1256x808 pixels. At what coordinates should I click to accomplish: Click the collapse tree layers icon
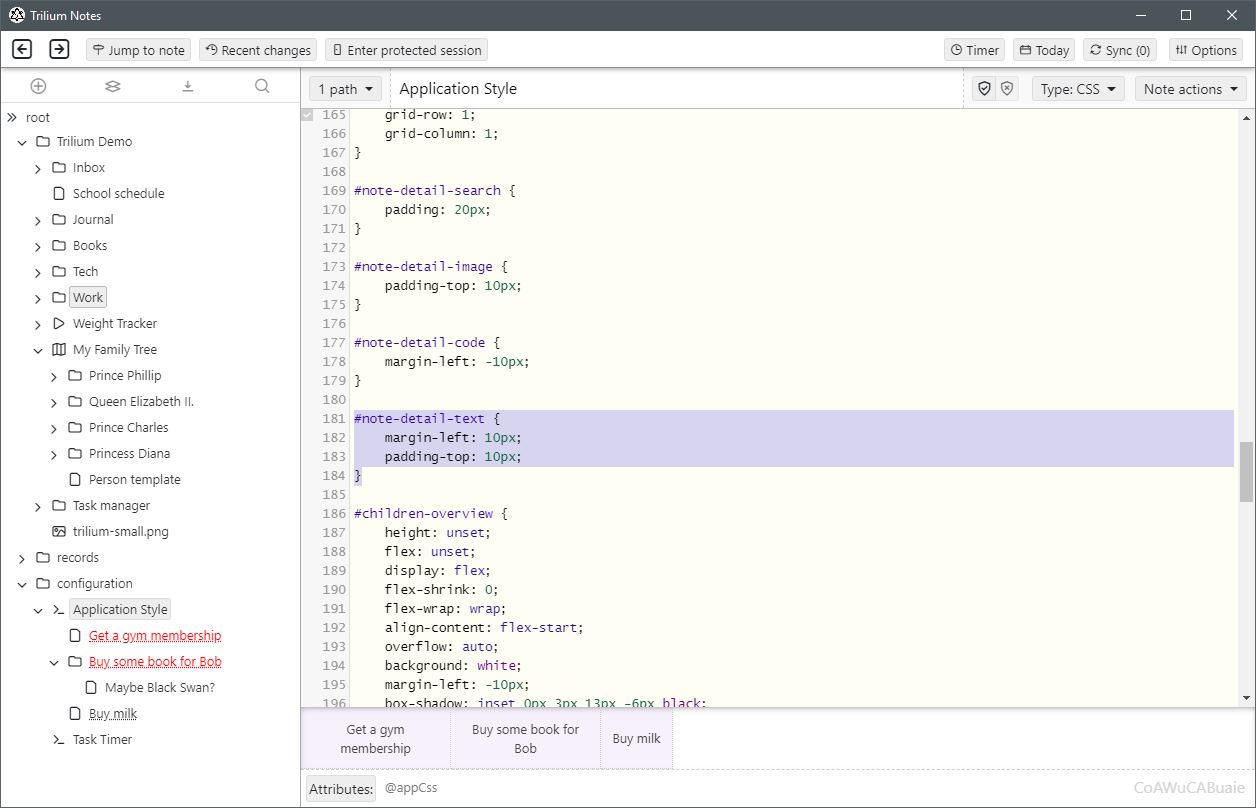point(113,87)
